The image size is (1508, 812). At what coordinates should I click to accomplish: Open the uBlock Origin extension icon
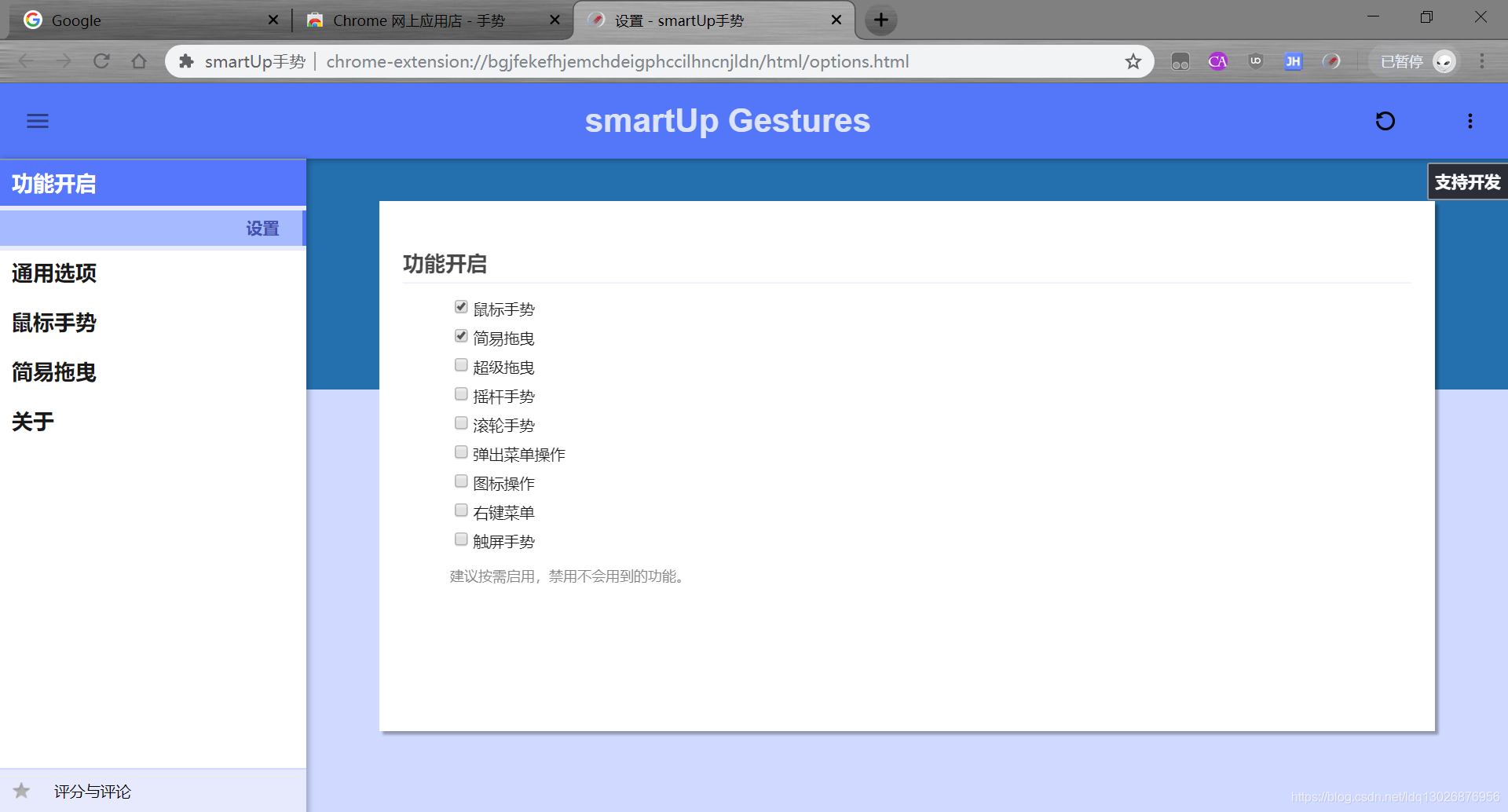point(1254,60)
